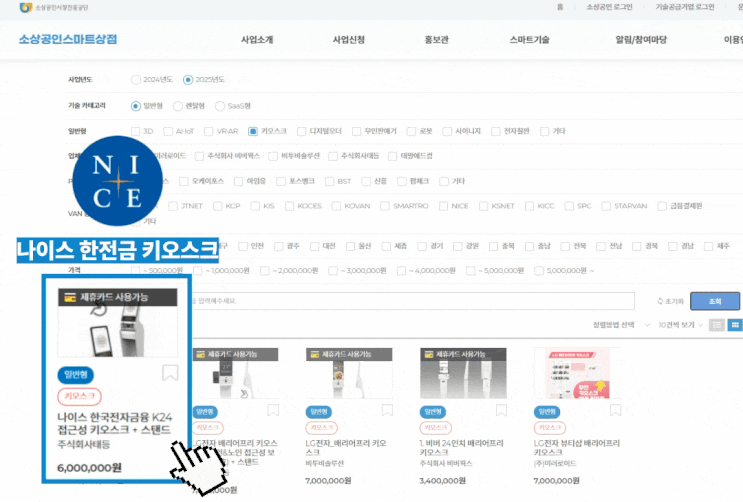
Task: Select the 2025년도 business year radio
Action: 188,80
